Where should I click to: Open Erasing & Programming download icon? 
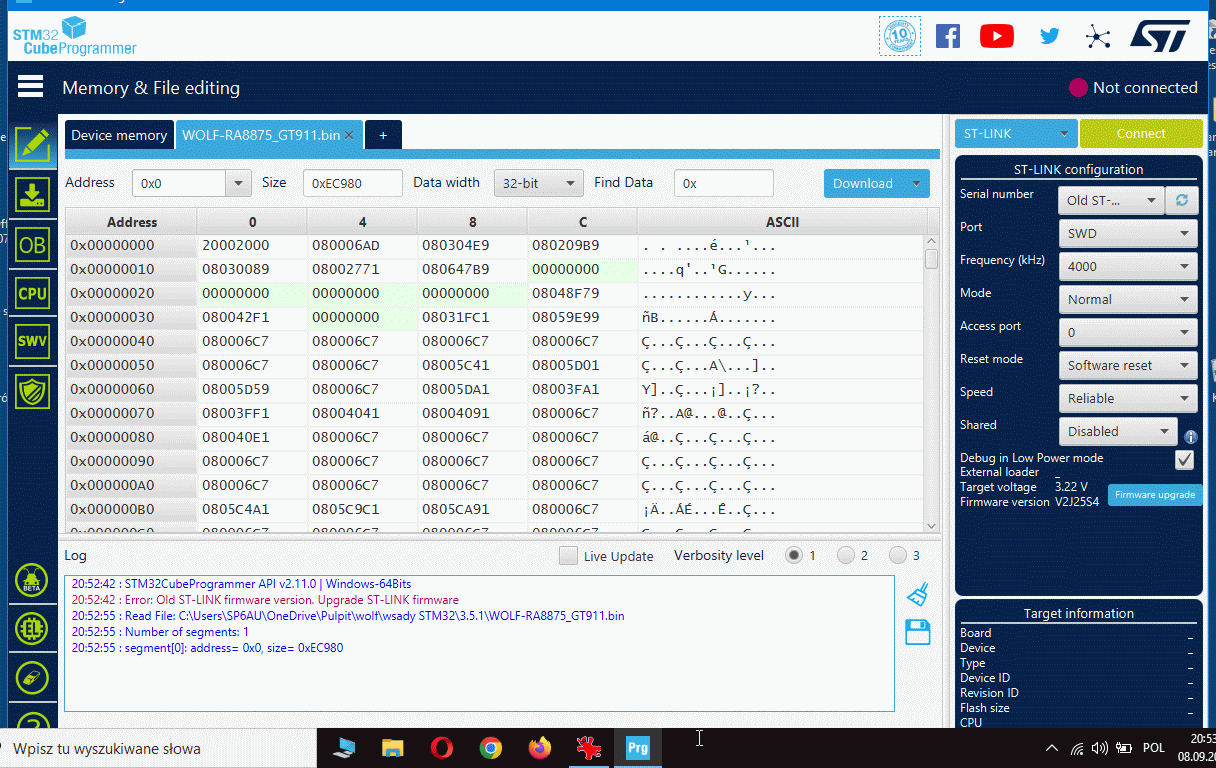(x=32, y=194)
